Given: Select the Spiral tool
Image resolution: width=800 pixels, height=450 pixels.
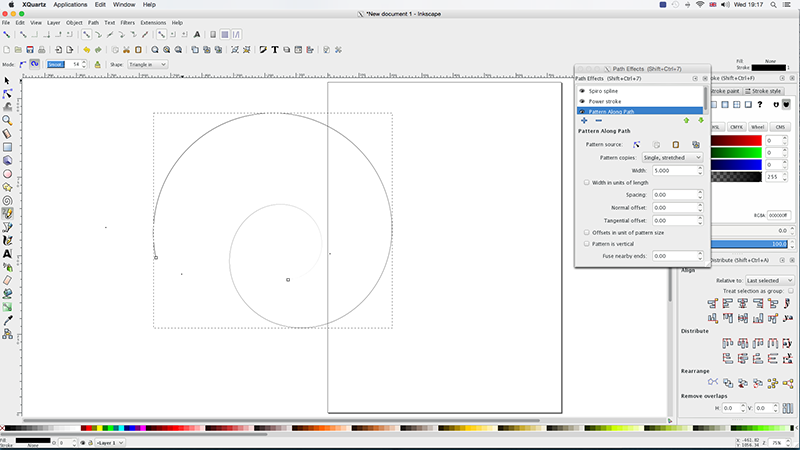Looking at the screenshot, I should [x=7, y=201].
